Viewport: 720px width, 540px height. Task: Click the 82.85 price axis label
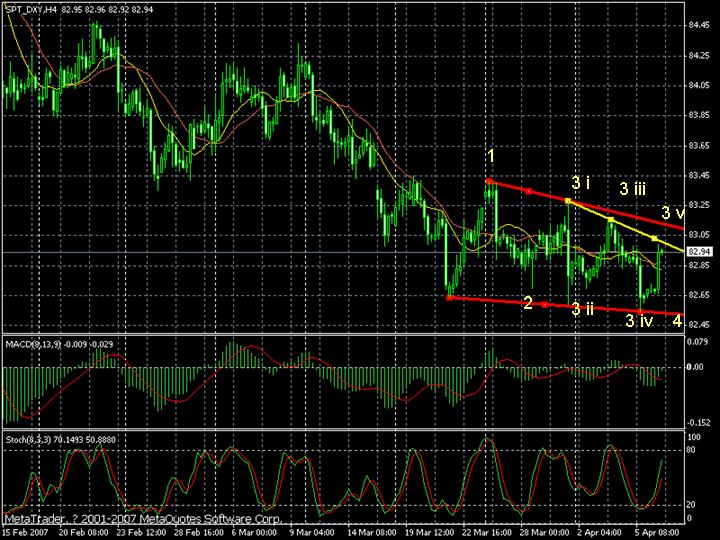(699, 265)
